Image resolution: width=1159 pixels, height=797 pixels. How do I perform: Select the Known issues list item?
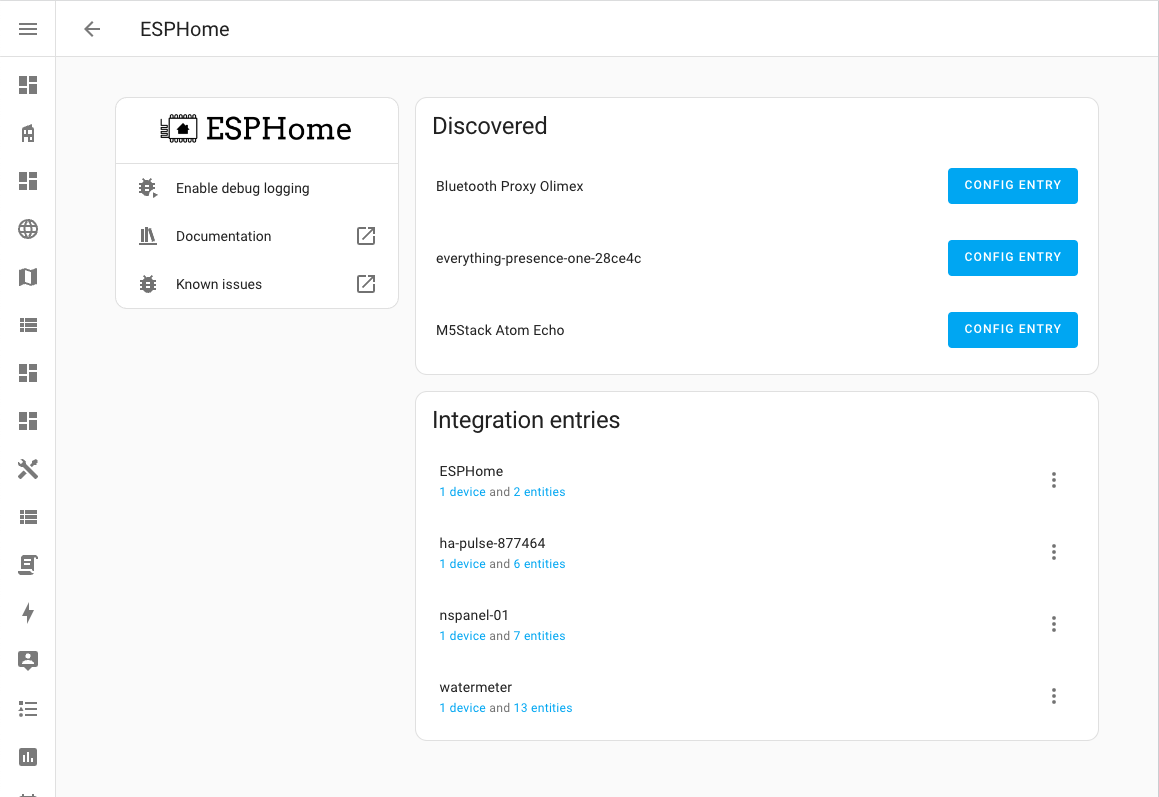click(x=257, y=284)
